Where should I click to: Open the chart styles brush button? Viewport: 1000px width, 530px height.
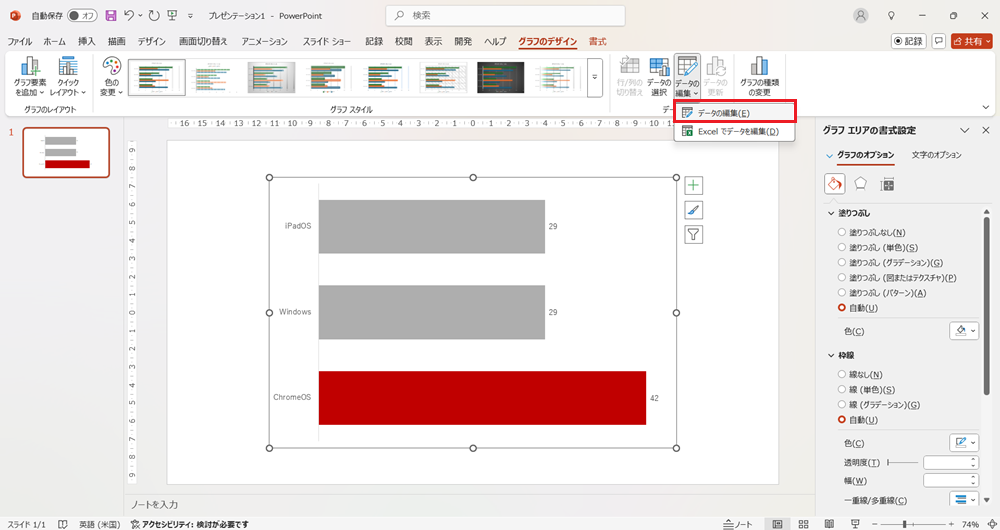tap(693, 210)
